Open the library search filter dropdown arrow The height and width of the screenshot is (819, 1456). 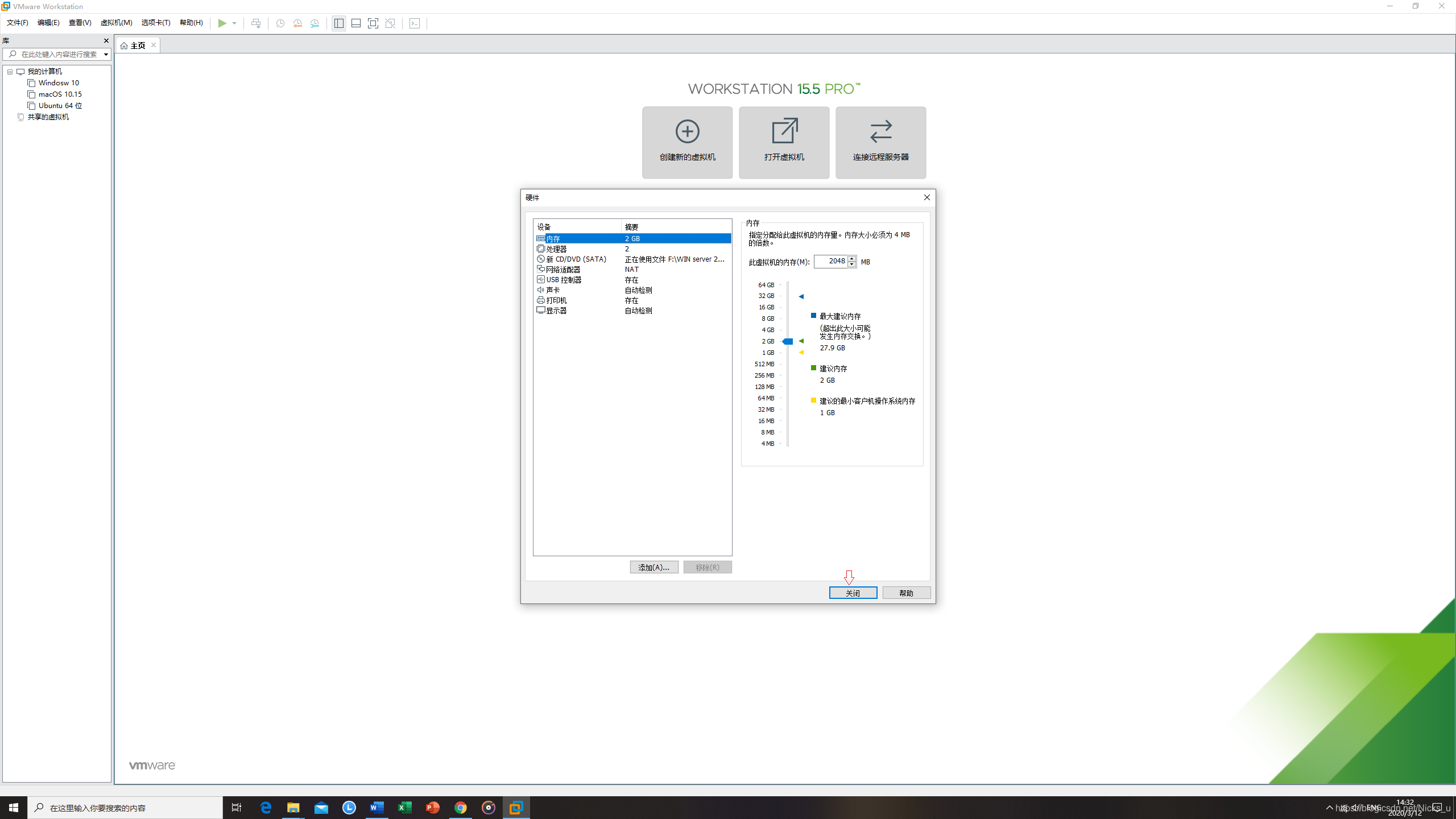(106, 55)
